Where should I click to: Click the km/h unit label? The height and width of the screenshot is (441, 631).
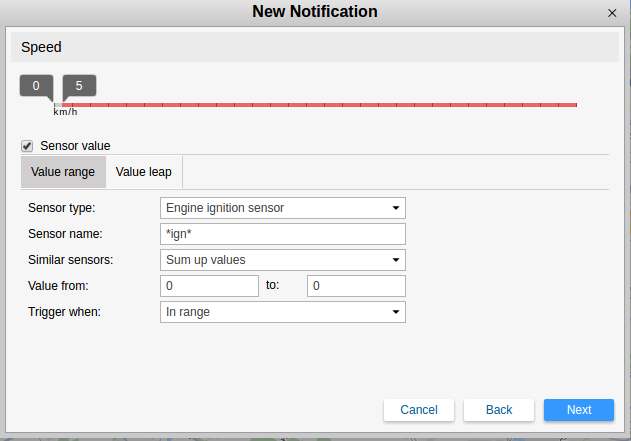65,112
